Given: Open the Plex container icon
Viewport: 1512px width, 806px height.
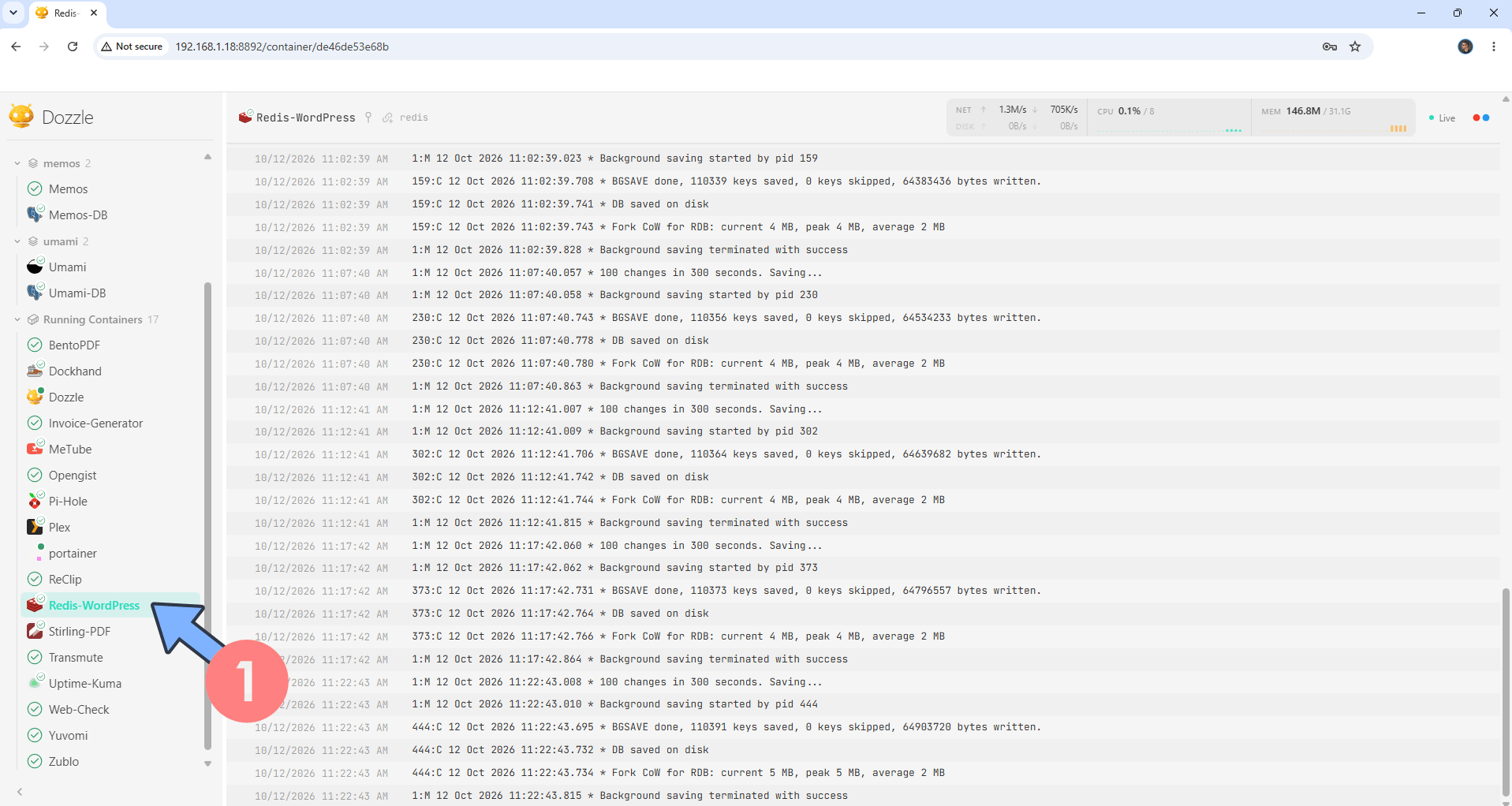Looking at the screenshot, I should click(35, 527).
